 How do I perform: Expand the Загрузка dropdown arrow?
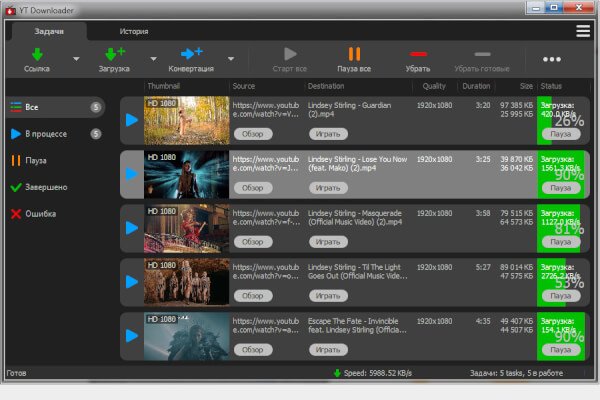tap(153, 59)
